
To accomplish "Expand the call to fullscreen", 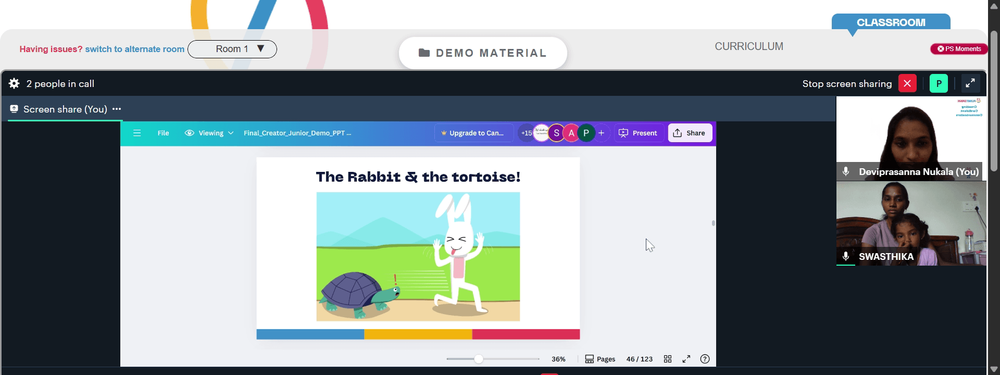I will (x=970, y=84).
